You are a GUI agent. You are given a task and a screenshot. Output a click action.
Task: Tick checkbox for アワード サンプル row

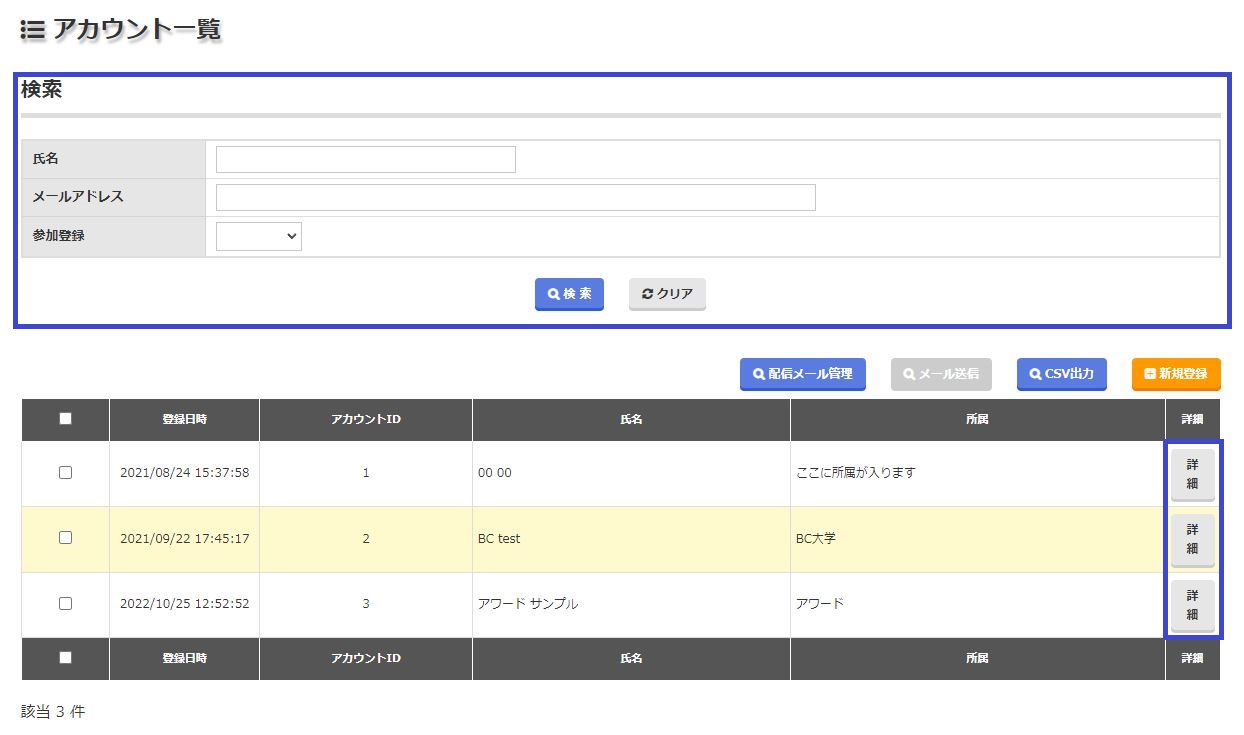(66, 604)
